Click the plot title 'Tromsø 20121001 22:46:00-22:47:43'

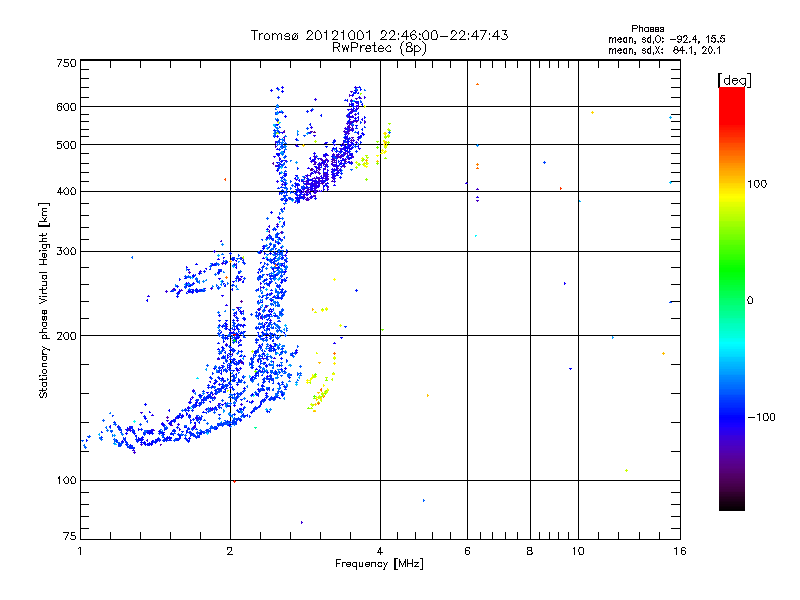pos(379,35)
